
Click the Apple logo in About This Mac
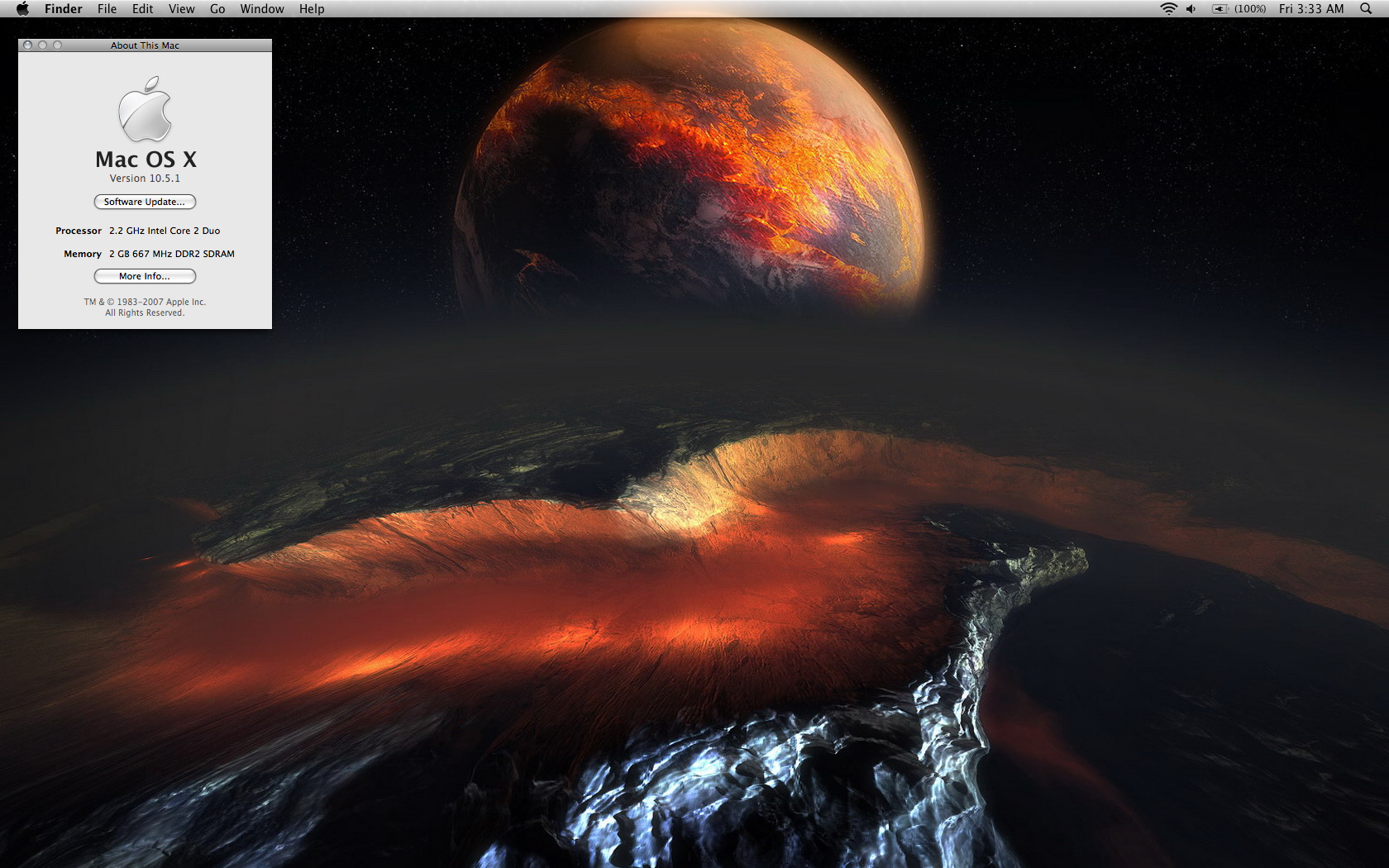tap(146, 109)
